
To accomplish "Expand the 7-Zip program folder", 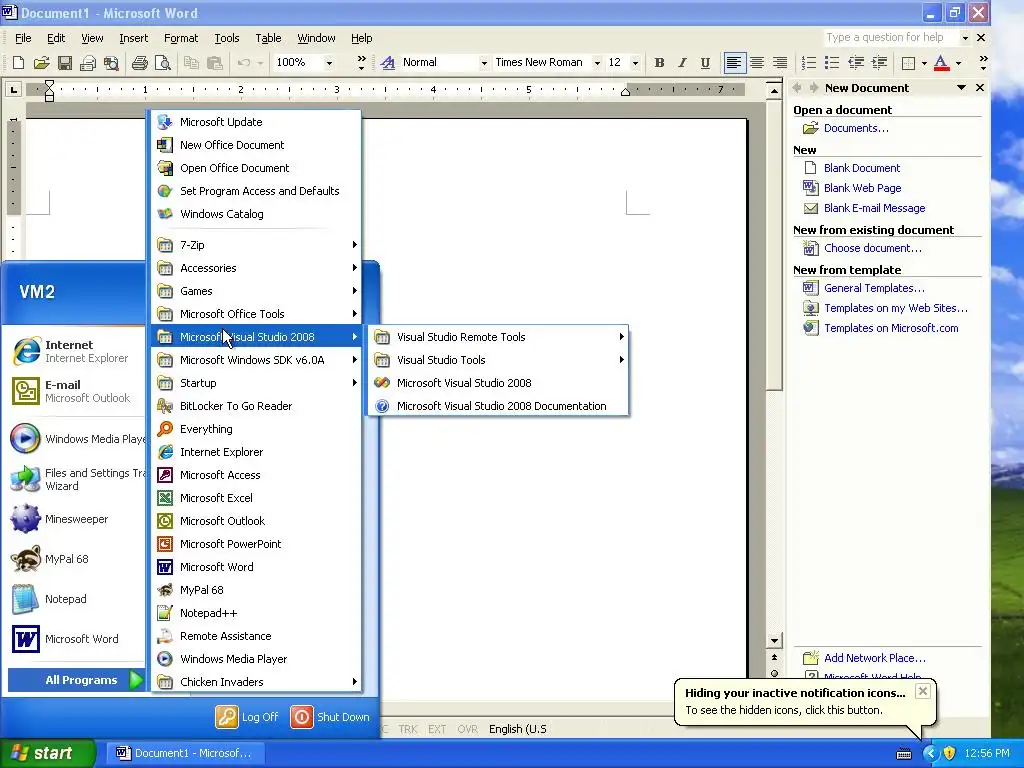I will pos(257,245).
